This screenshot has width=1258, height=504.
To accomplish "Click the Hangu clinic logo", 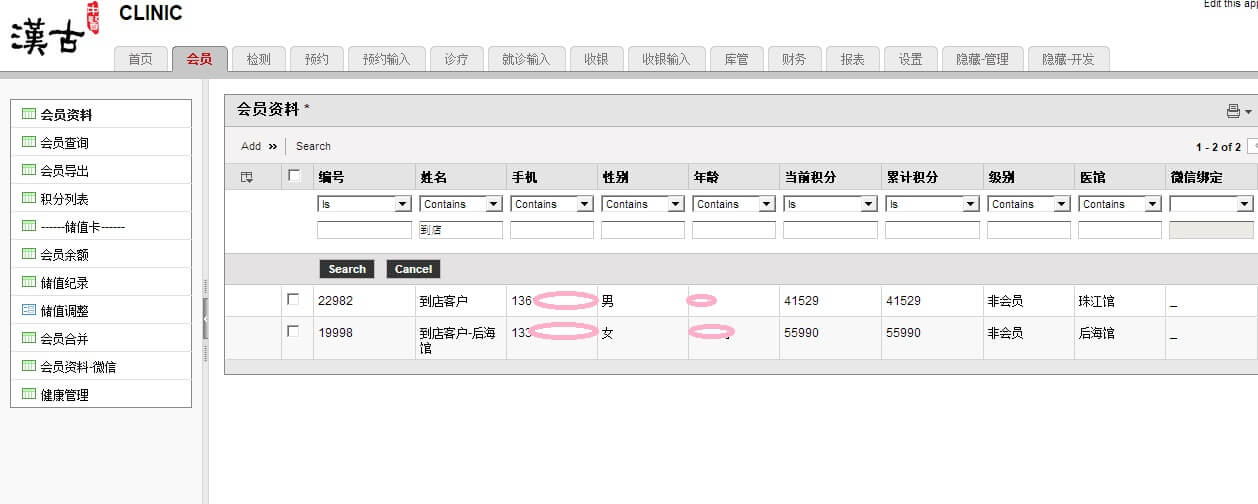I will [x=55, y=30].
